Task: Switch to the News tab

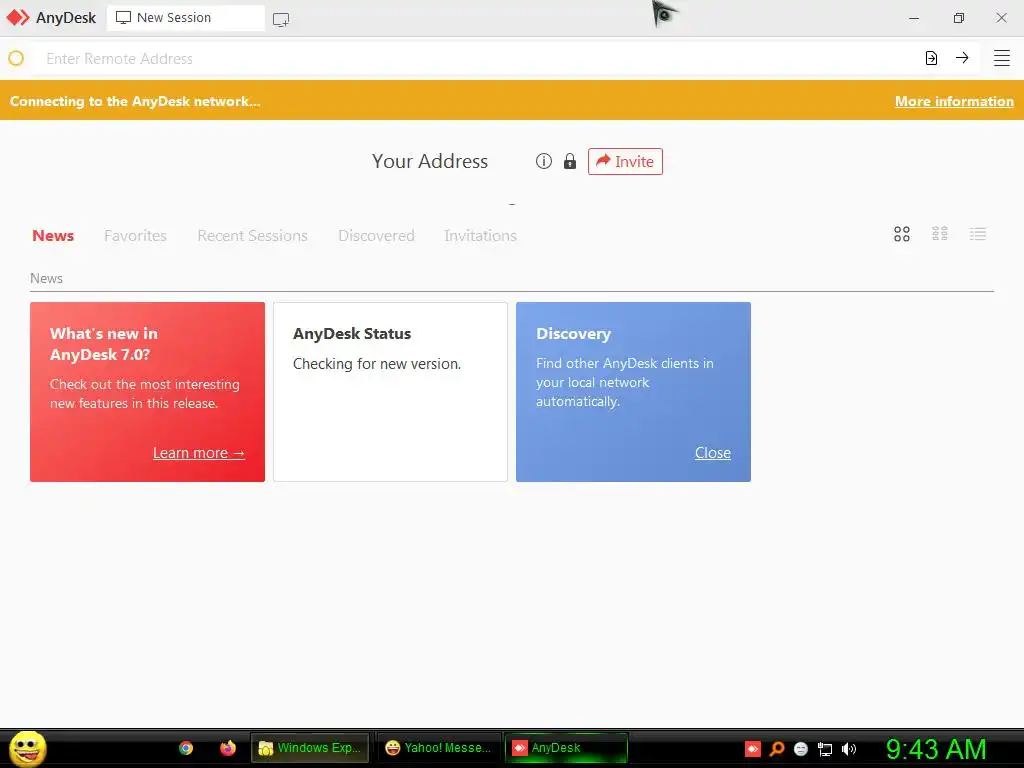Action: [x=53, y=236]
